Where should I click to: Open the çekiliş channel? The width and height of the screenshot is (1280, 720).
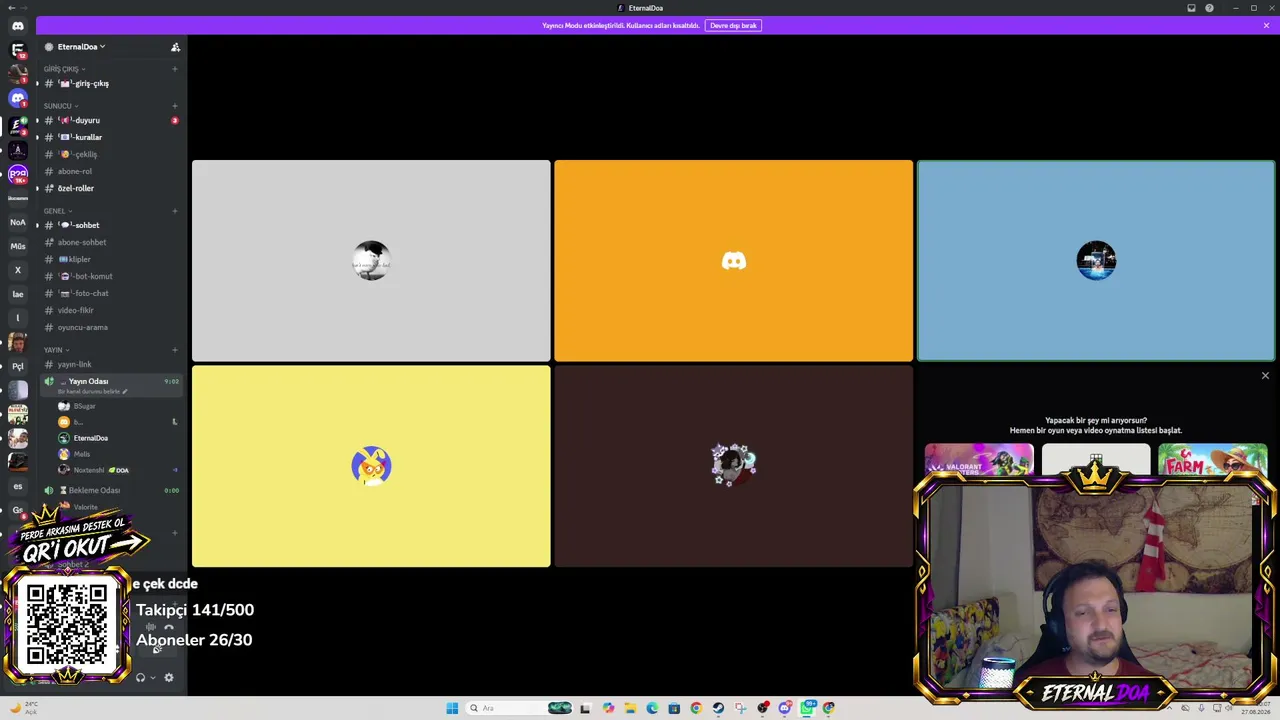point(111,154)
